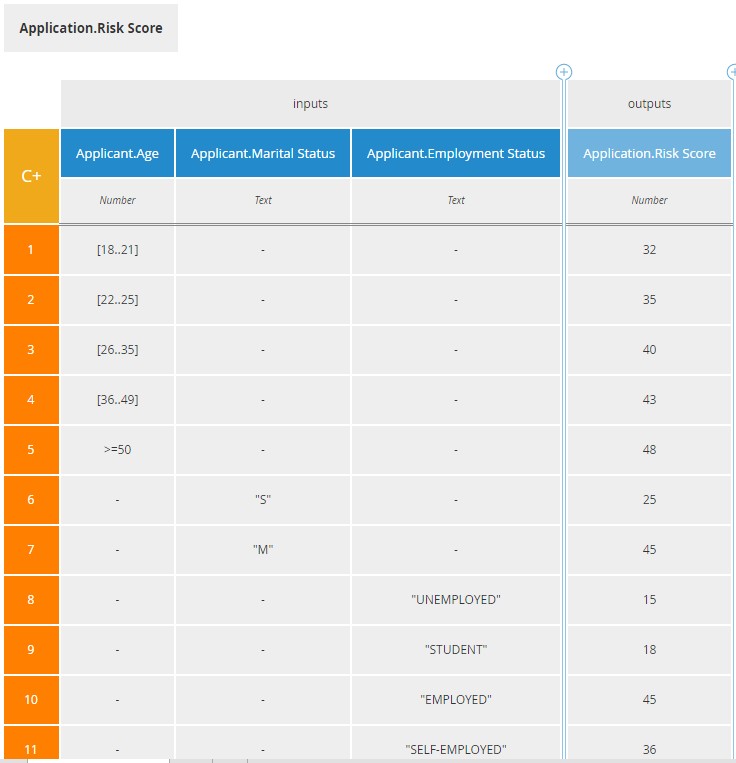Open the Number type under Applicant.Age
The height and width of the screenshot is (763, 736).
(x=117, y=200)
